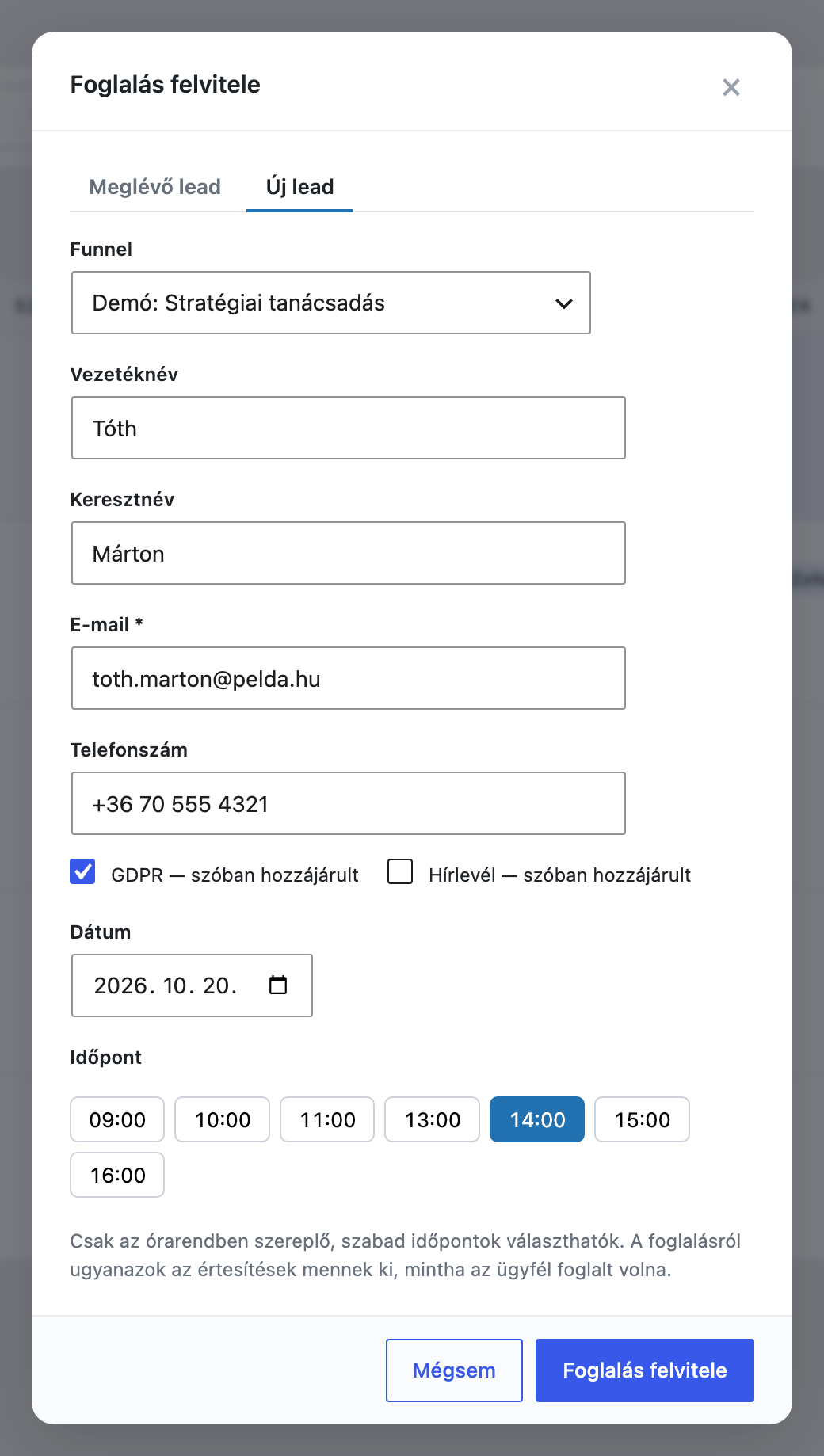Switch to the Meglévő lead tab

tap(154, 187)
